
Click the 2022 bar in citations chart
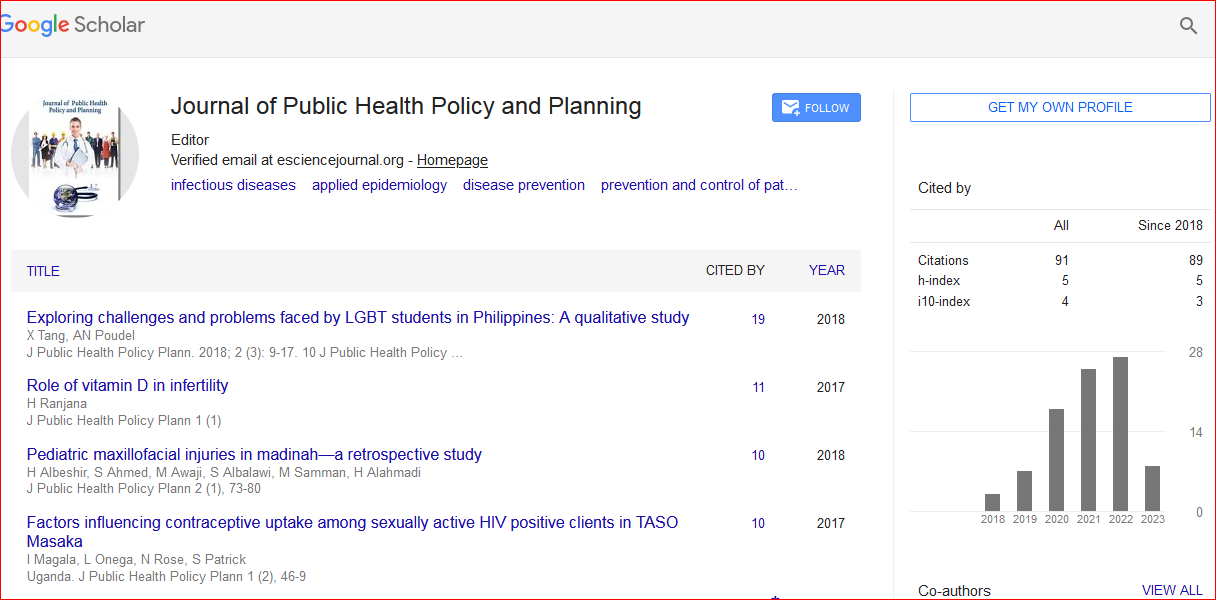[1120, 433]
